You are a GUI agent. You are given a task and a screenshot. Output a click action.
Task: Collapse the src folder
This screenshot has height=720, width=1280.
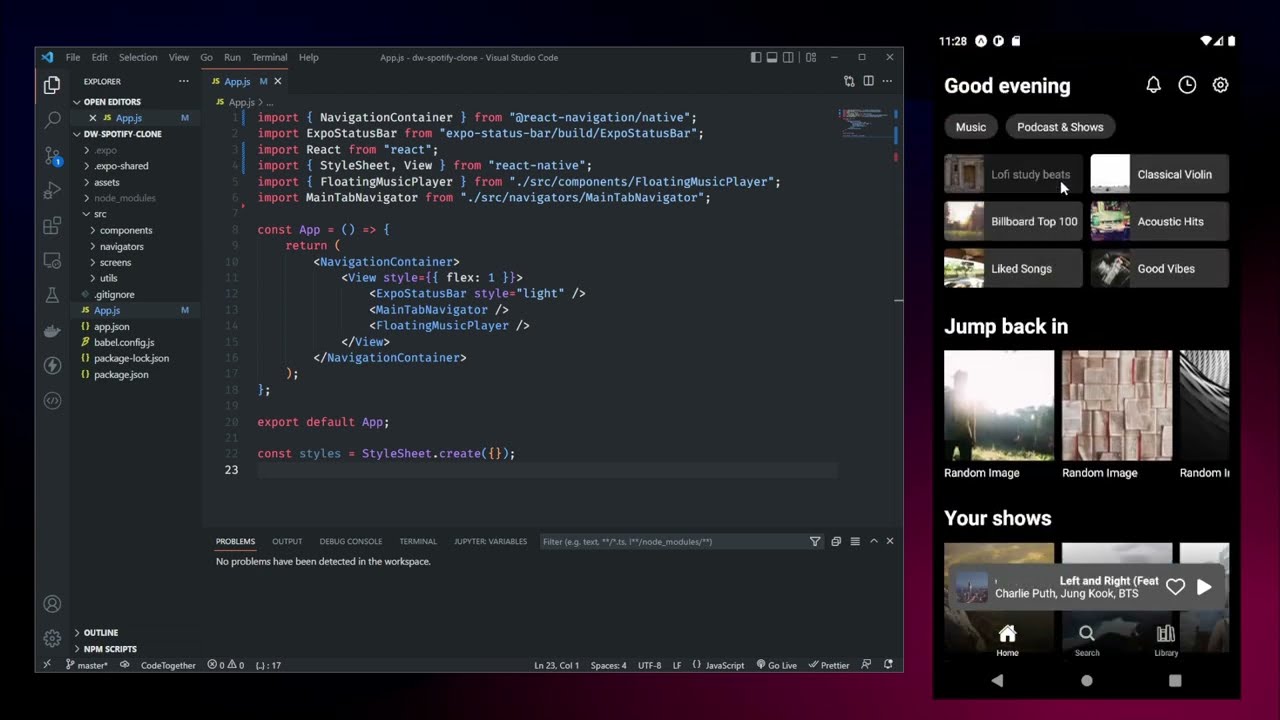(99, 214)
